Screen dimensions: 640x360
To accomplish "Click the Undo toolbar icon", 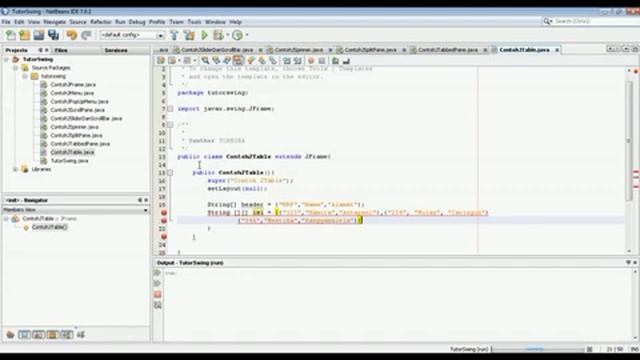I will coord(72,35).
